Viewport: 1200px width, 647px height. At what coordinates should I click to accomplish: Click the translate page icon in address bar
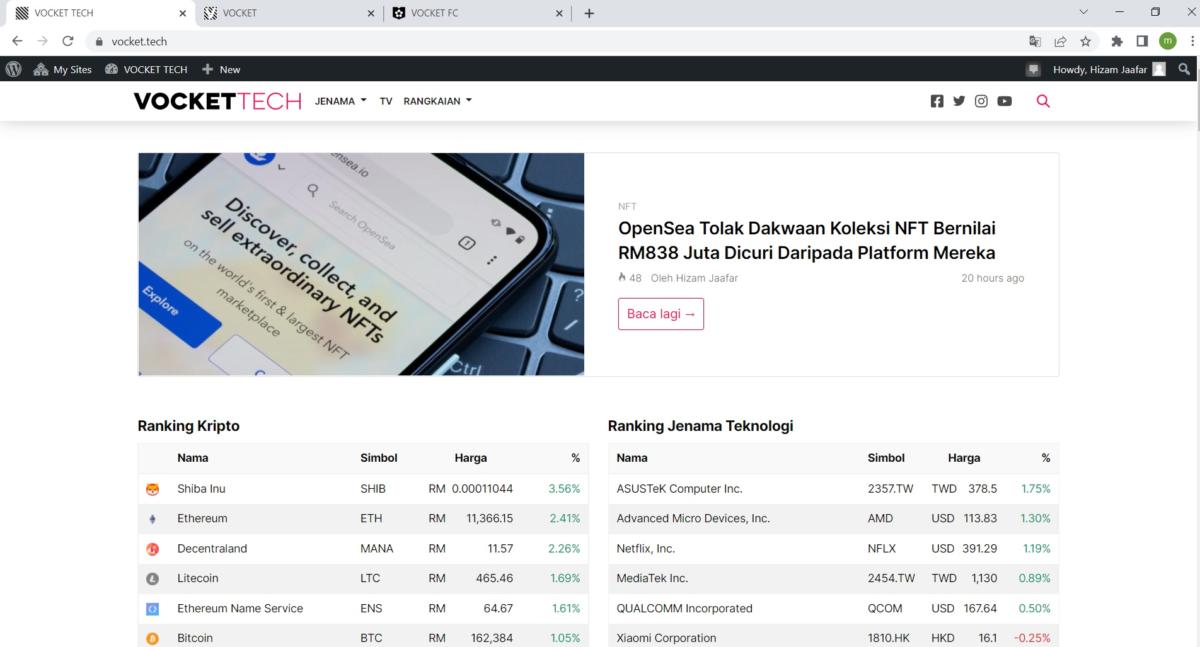pos(1035,41)
